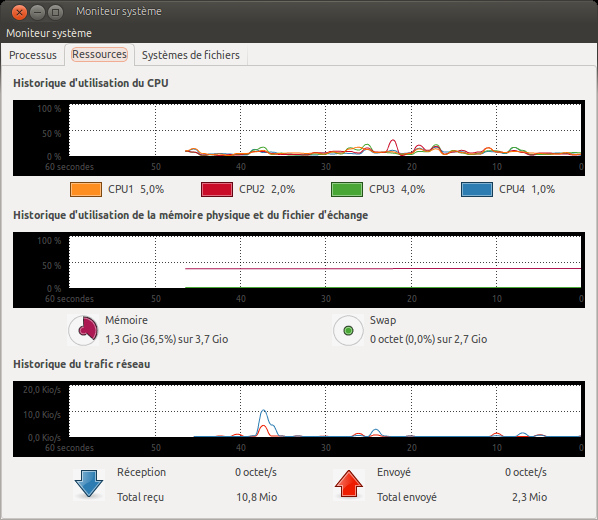
Task: Click the network traffic history graph
Action: [299, 419]
